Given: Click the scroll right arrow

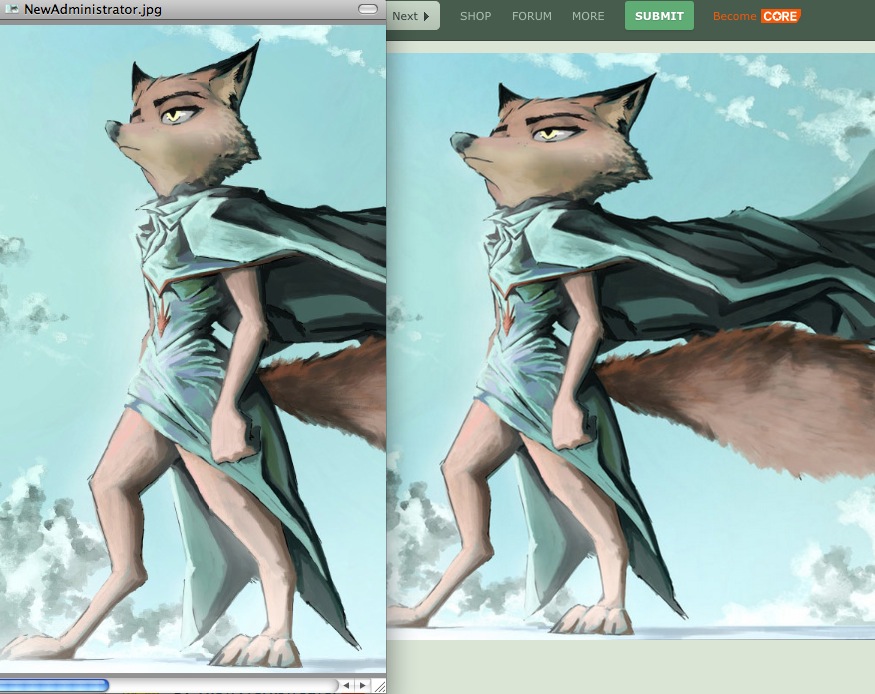Looking at the screenshot, I should 362,685.
